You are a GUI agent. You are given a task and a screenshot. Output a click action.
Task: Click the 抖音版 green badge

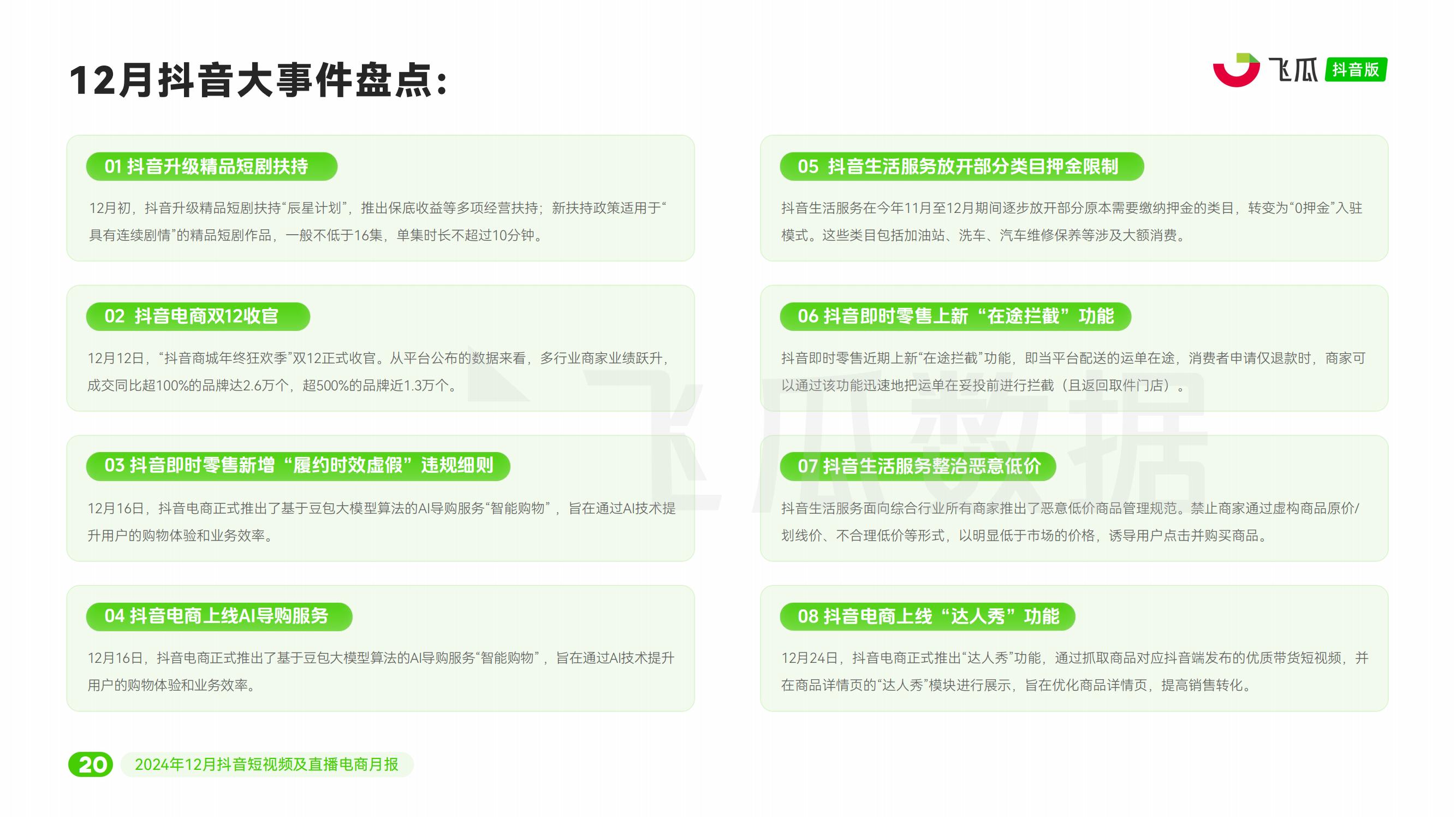coord(1356,70)
